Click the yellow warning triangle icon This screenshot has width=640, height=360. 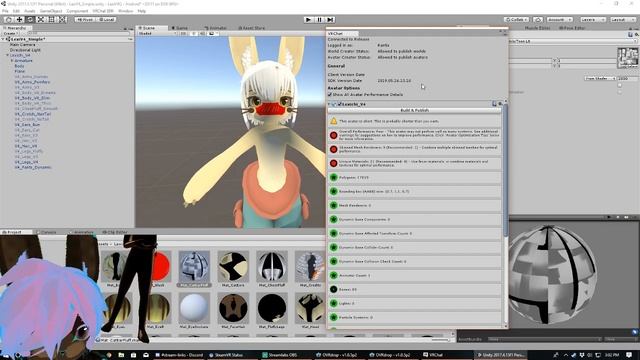click(333, 121)
